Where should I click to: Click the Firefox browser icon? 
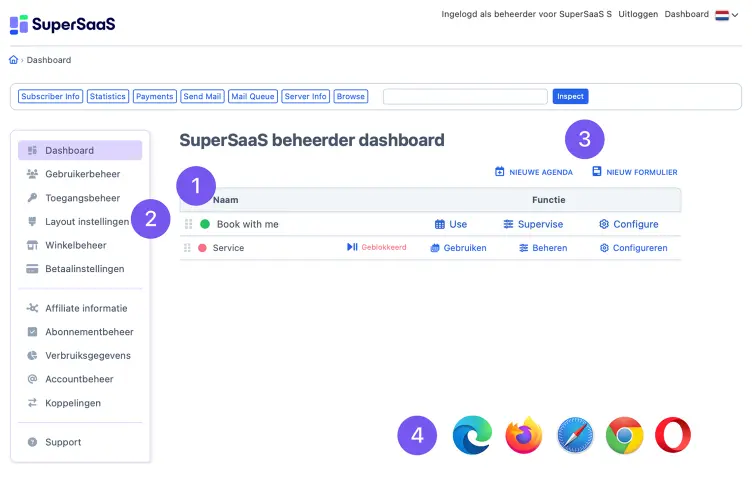(x=524, y=435)
